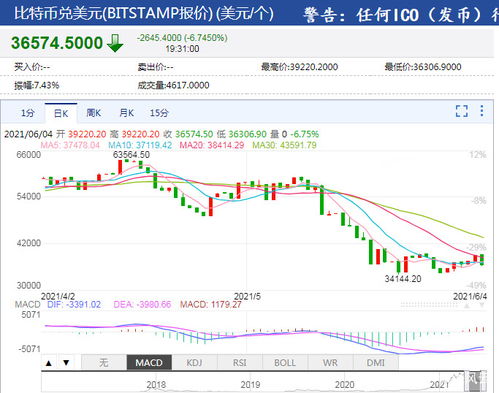Show the 15分 chart tab
The height and width of the screenshot is (393, 499).
tap(159, 113)
